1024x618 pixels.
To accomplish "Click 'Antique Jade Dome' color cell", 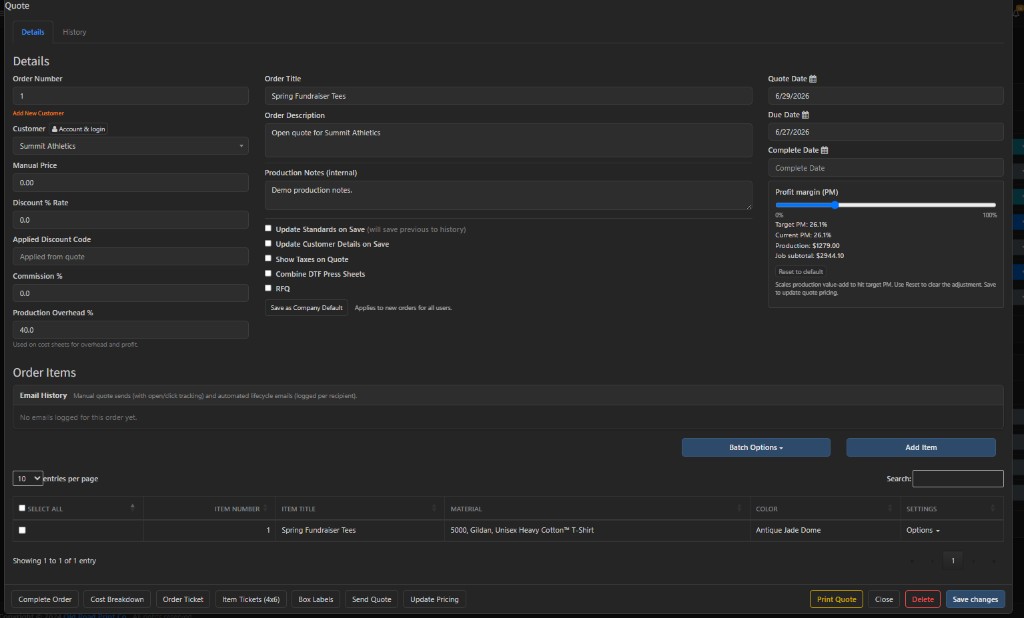I will pos(825,530).
